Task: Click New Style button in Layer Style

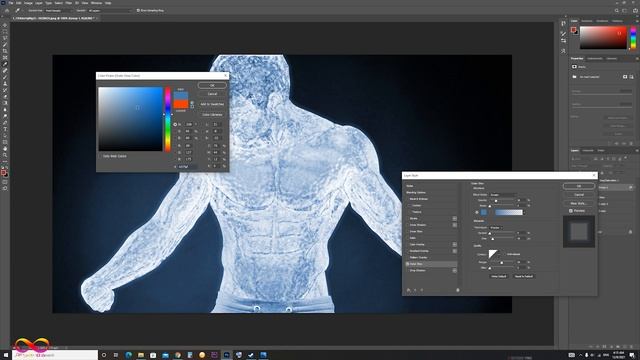Action: (x=578, y=203)
